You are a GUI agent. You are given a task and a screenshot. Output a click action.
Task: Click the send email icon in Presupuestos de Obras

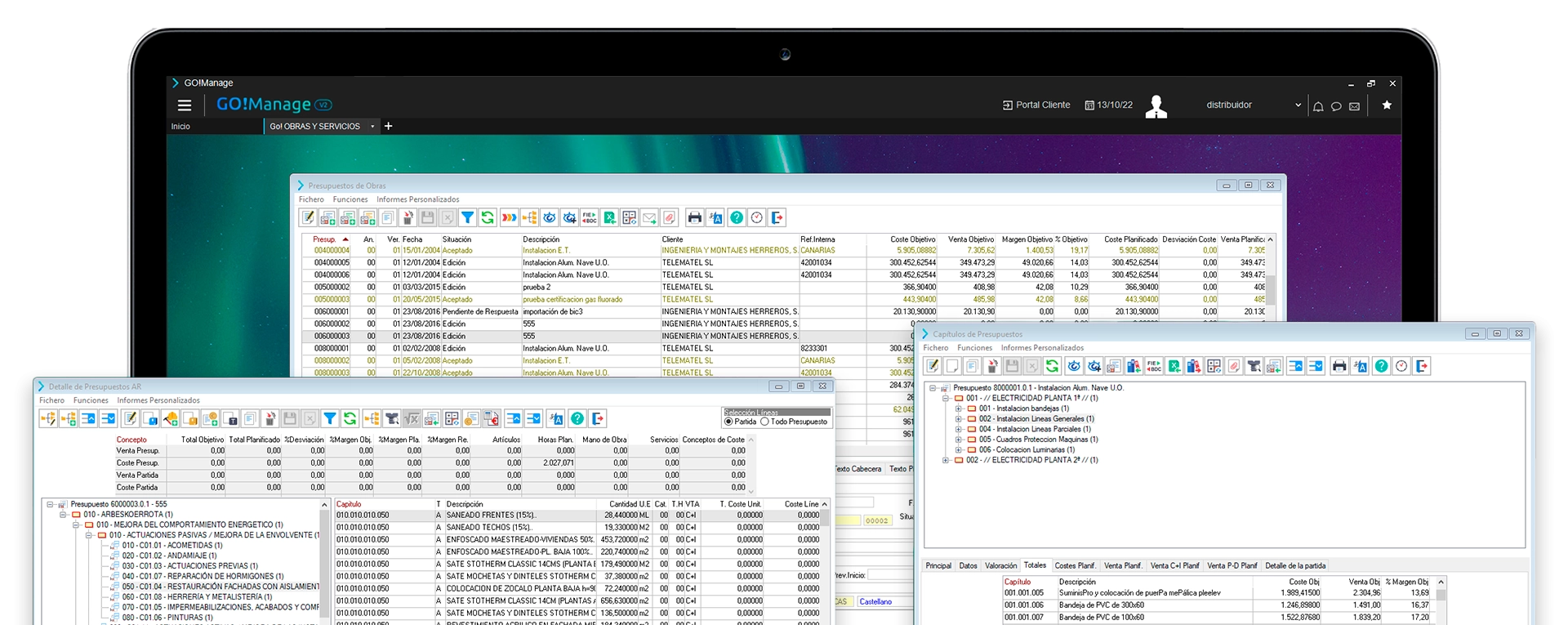click(649, 217)
